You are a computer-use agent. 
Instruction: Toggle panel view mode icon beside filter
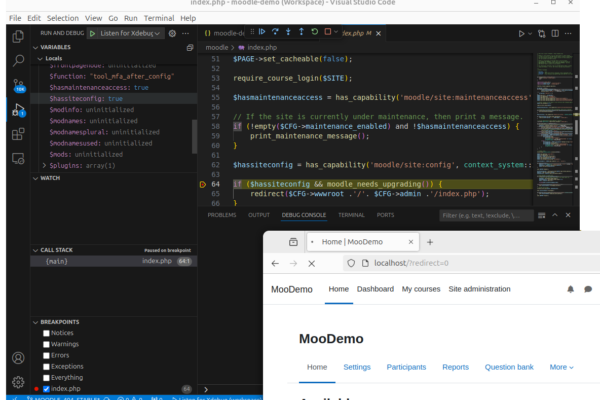click(x=541, y=216)
